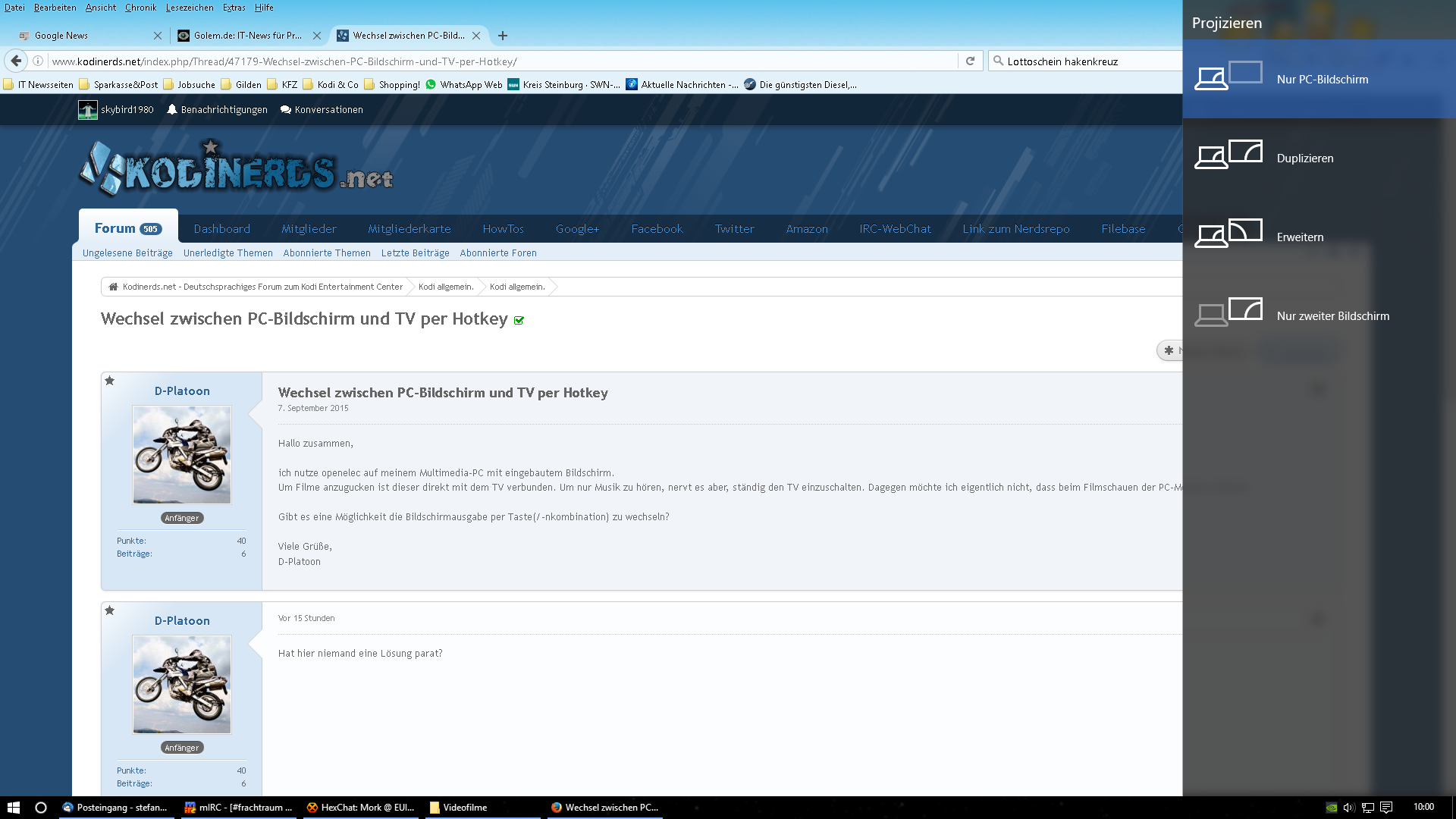Show Unerledigte Themen

[x=227, y=253]
